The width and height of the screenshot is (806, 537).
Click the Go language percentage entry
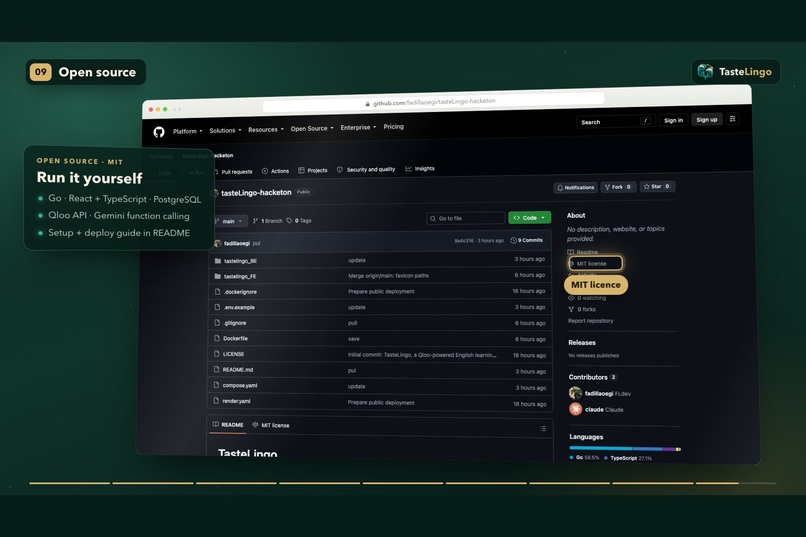[x=584, y=457]
